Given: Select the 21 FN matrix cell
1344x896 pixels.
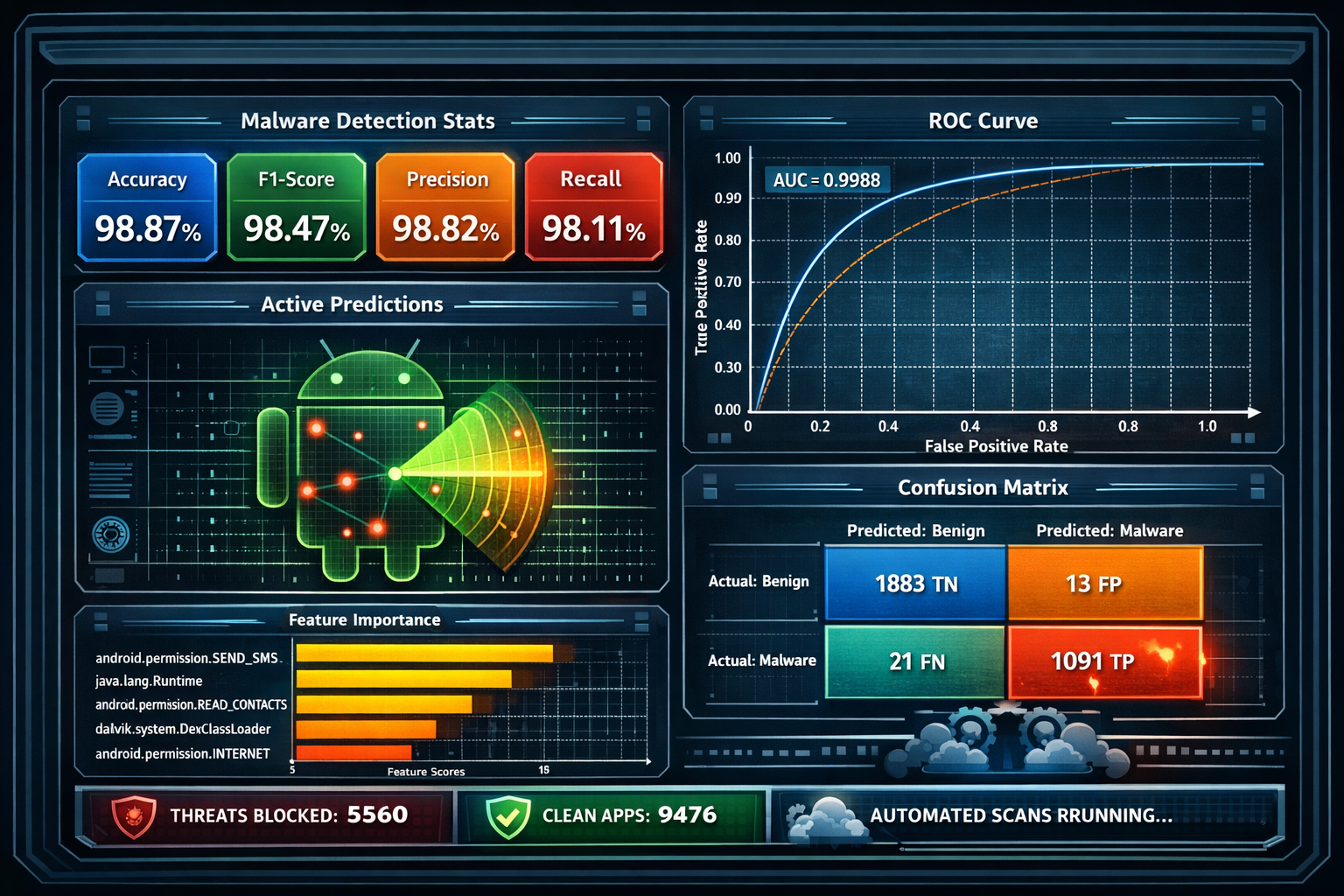Looking at the screenshot, I should coord(915,661).
